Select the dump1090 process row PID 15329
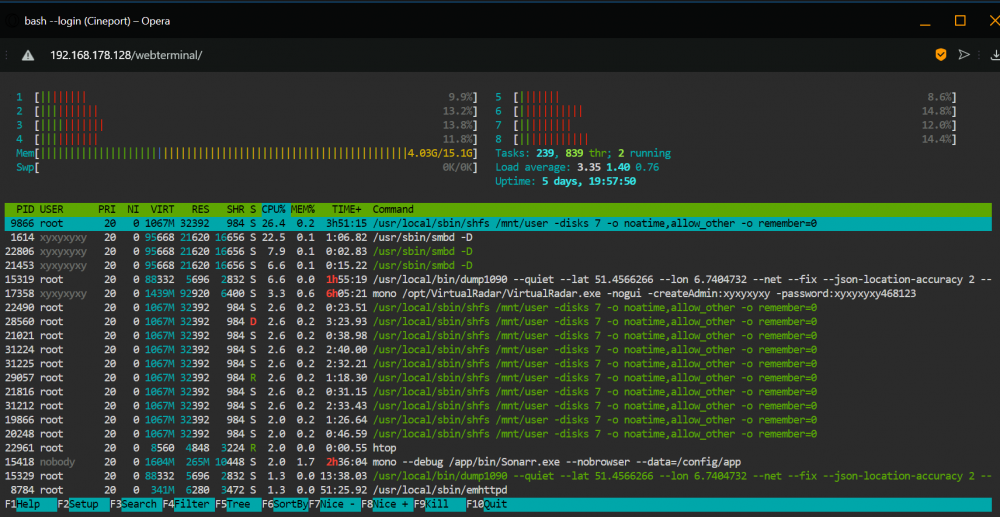The image size is (1000, 517). (498, 476)
